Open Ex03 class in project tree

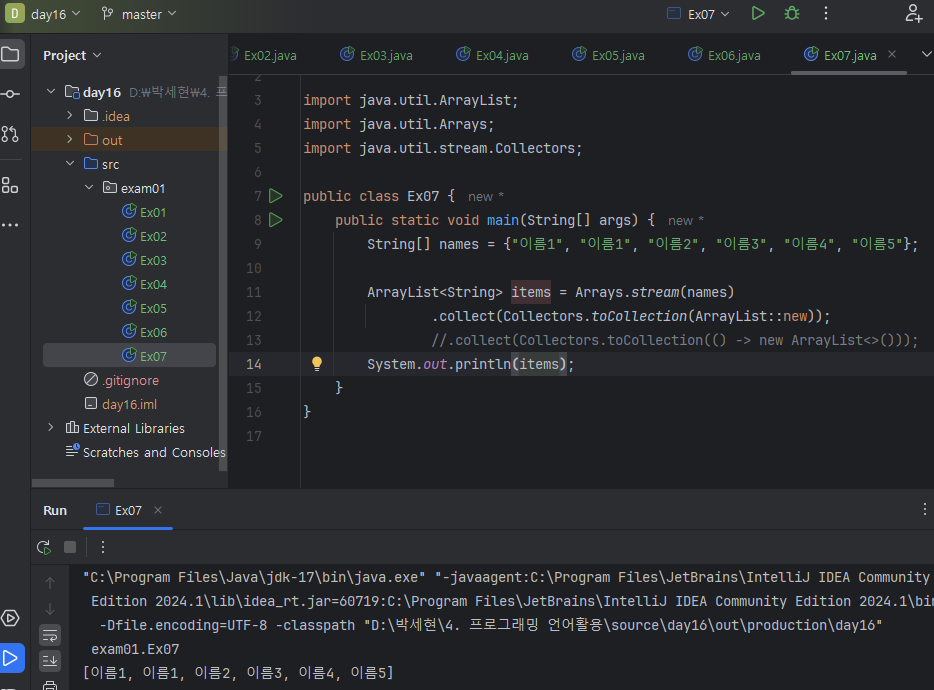(152, 260)
